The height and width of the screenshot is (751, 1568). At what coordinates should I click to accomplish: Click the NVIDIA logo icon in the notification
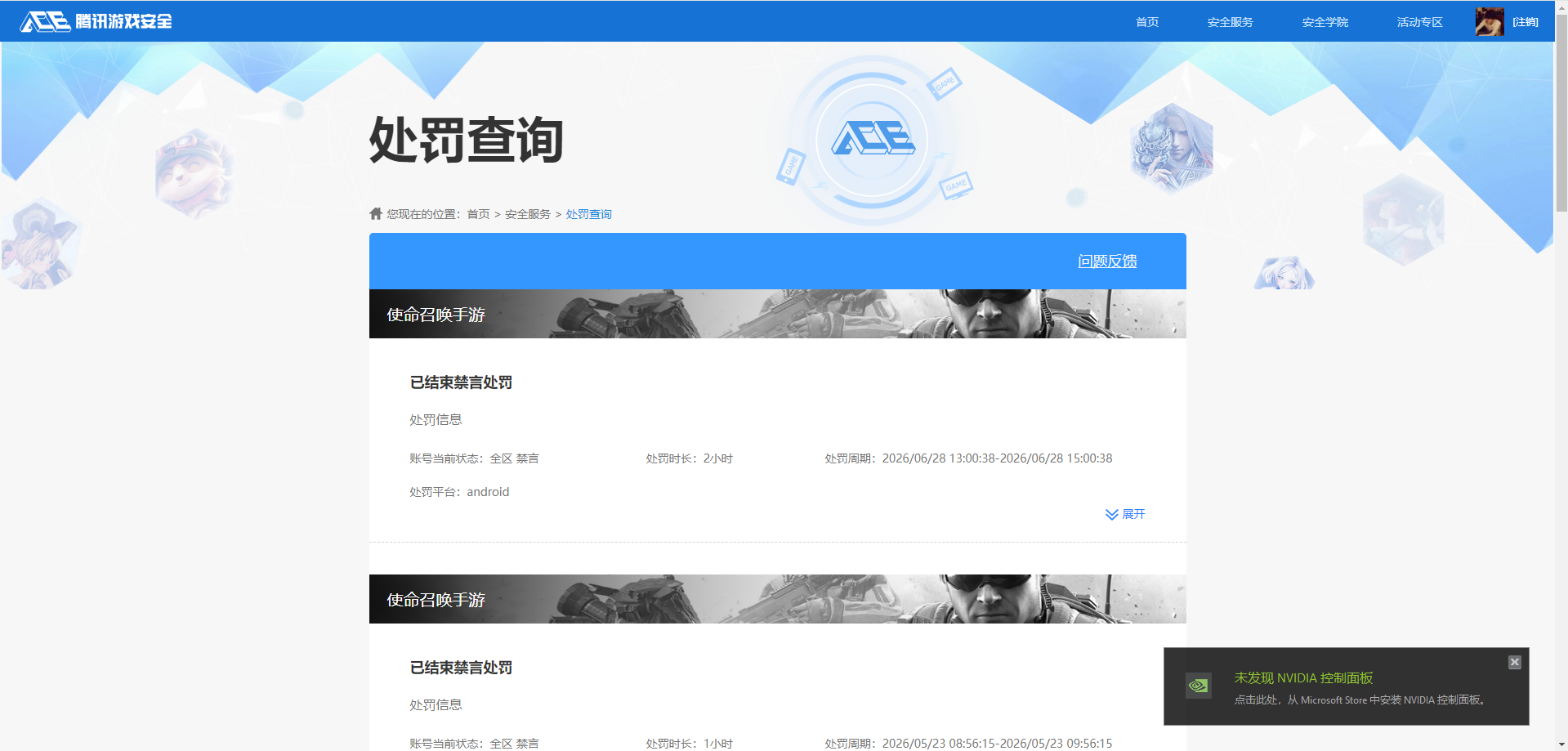coord(1198,686)
